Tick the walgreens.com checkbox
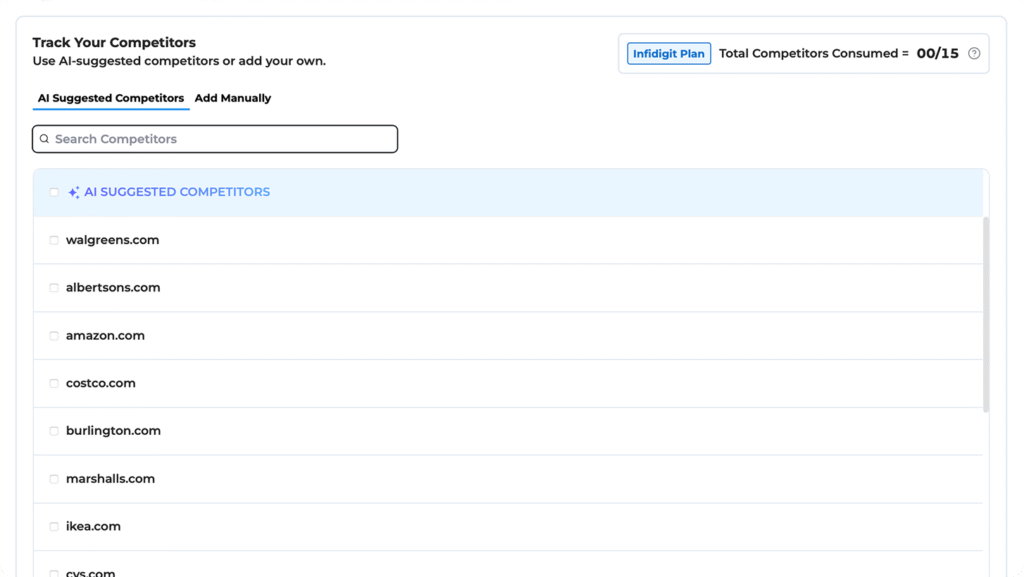The height and width of the screenshot is (577, 1024). coord(54,240)
